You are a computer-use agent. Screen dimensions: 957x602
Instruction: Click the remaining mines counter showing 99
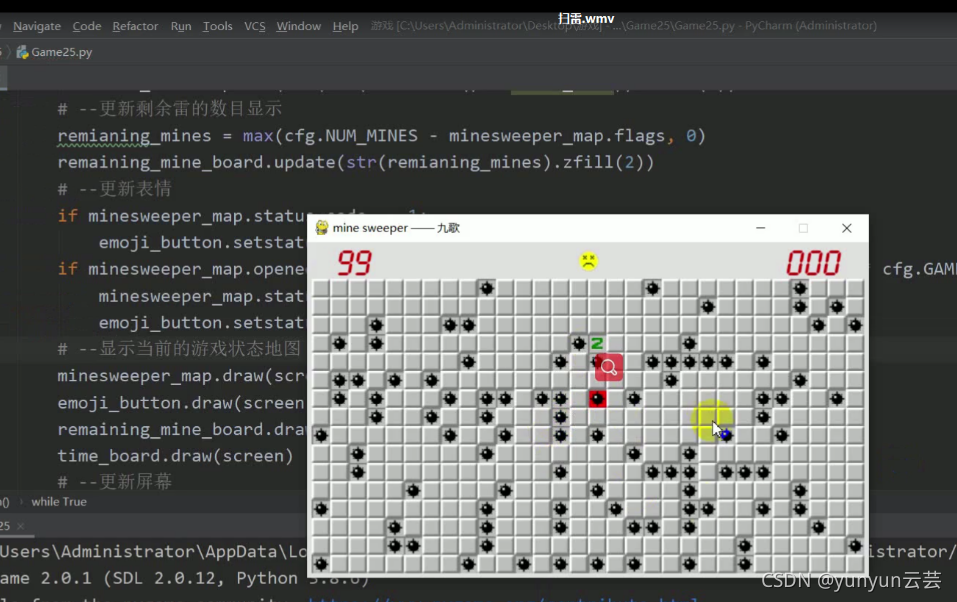[354, 263]
